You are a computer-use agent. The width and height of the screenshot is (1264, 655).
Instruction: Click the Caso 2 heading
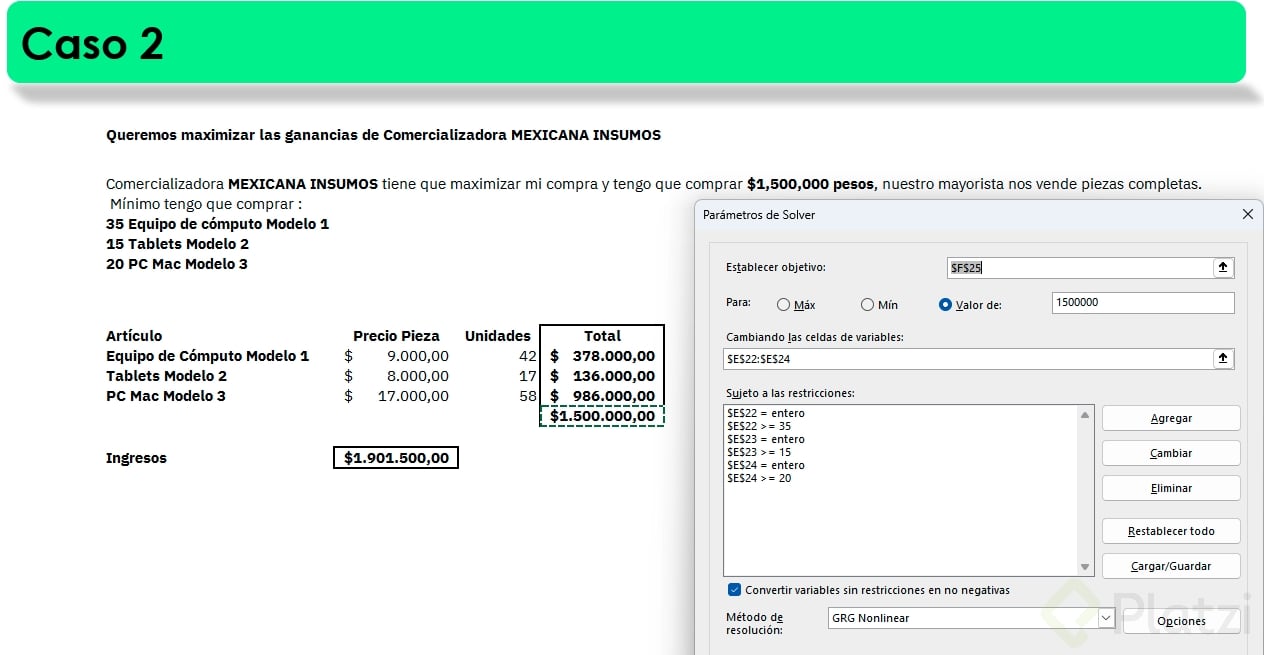pyautogui.click(x=92, y=44)
